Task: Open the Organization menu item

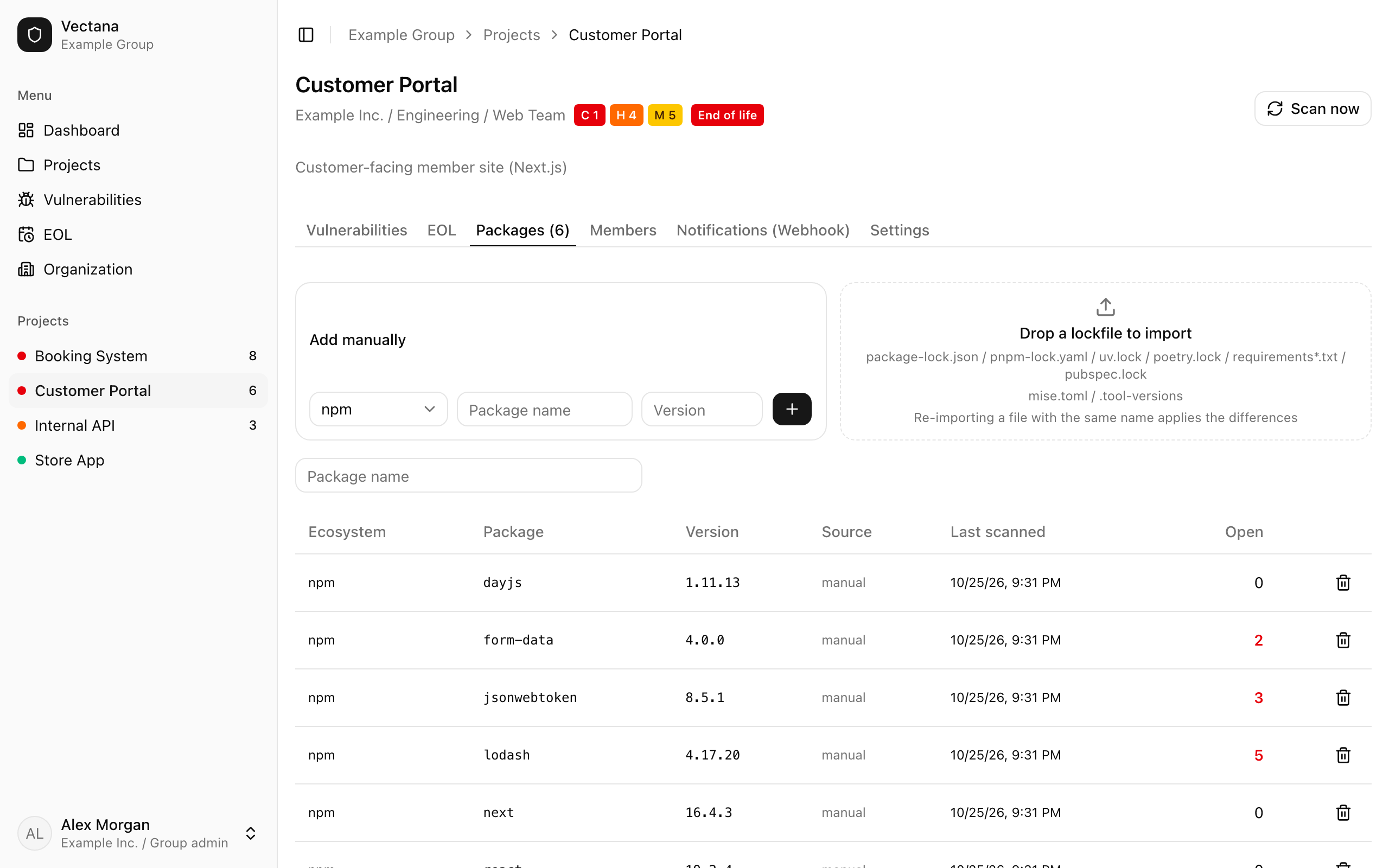Action: [138, 269]
